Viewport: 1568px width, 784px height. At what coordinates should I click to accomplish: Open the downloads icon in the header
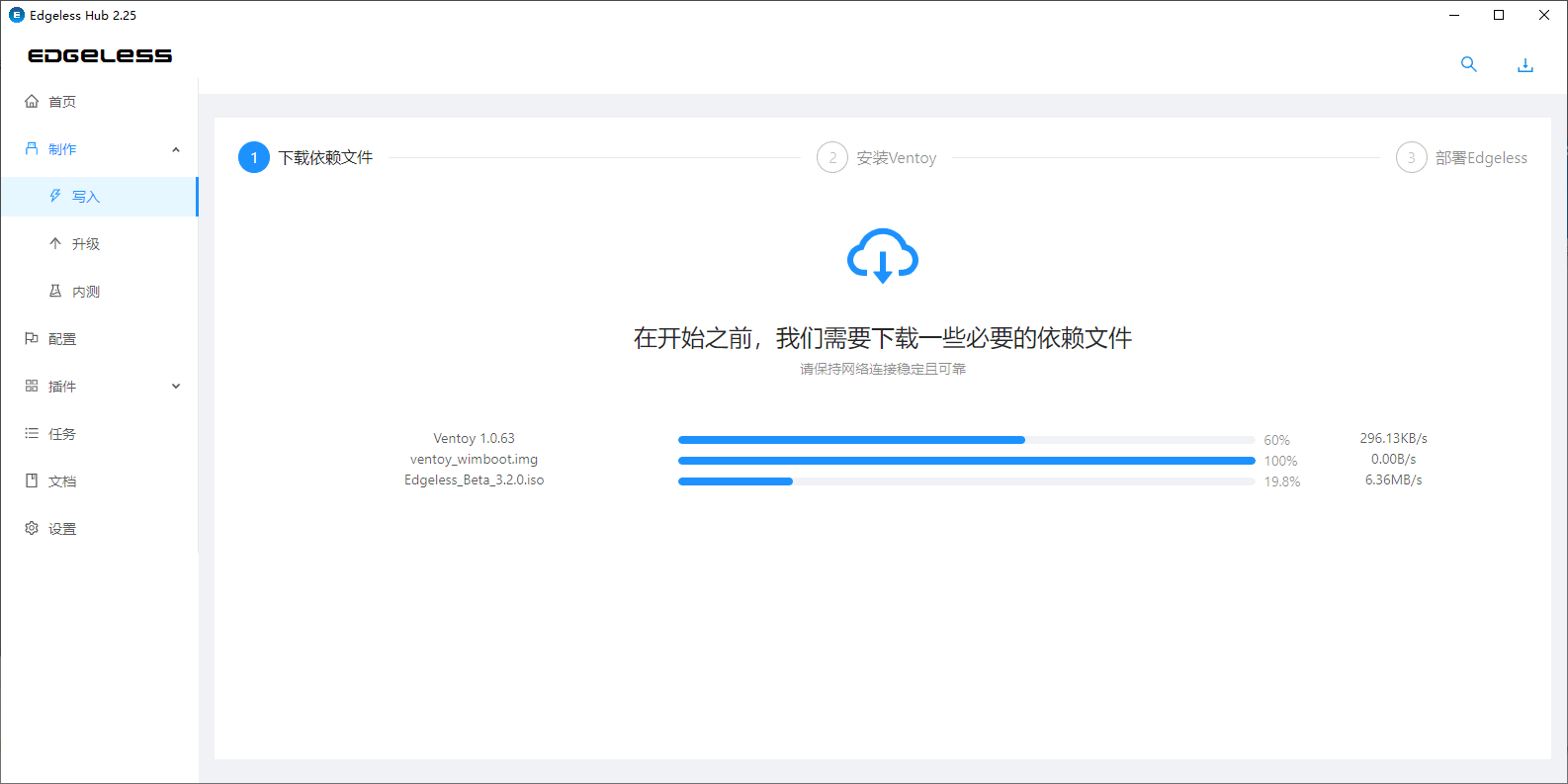pos(1525,65)
